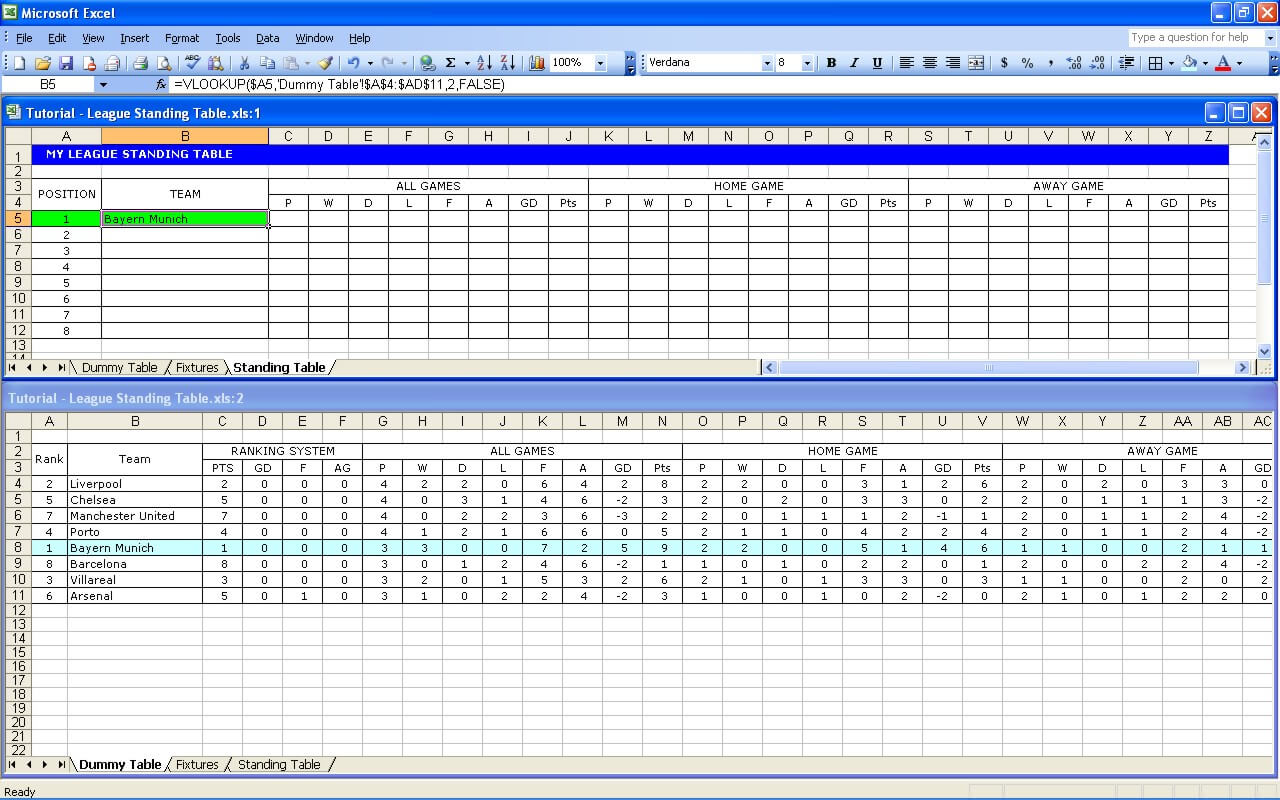Open the Data menu
Image resolution: width=1280 pixels, height=800 pixels.
(267, 38)
